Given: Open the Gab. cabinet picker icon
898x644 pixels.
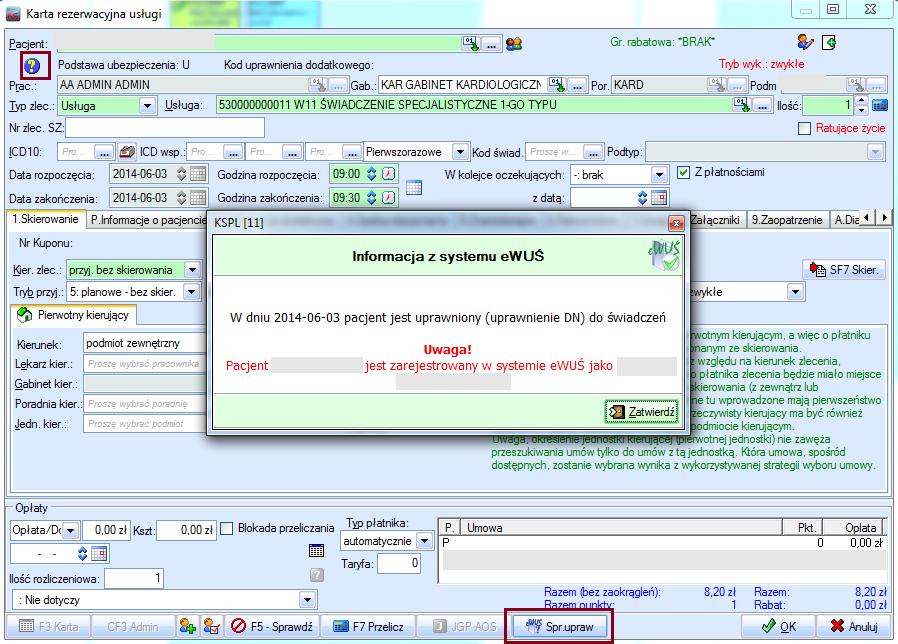Looking at the screenshot, I should click(557, 85).
